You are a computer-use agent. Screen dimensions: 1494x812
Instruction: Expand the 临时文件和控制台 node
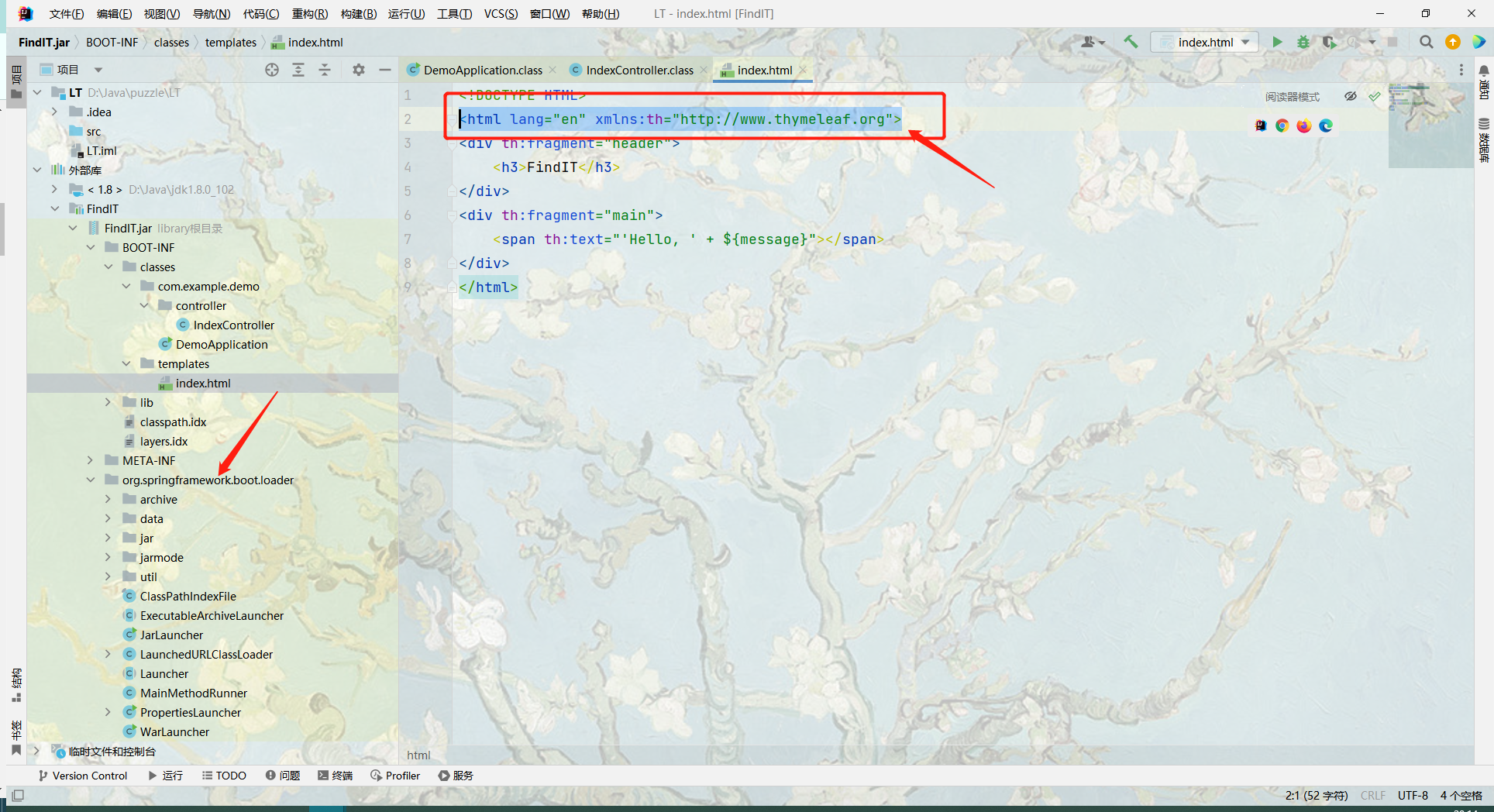click(x=37, y=751)
